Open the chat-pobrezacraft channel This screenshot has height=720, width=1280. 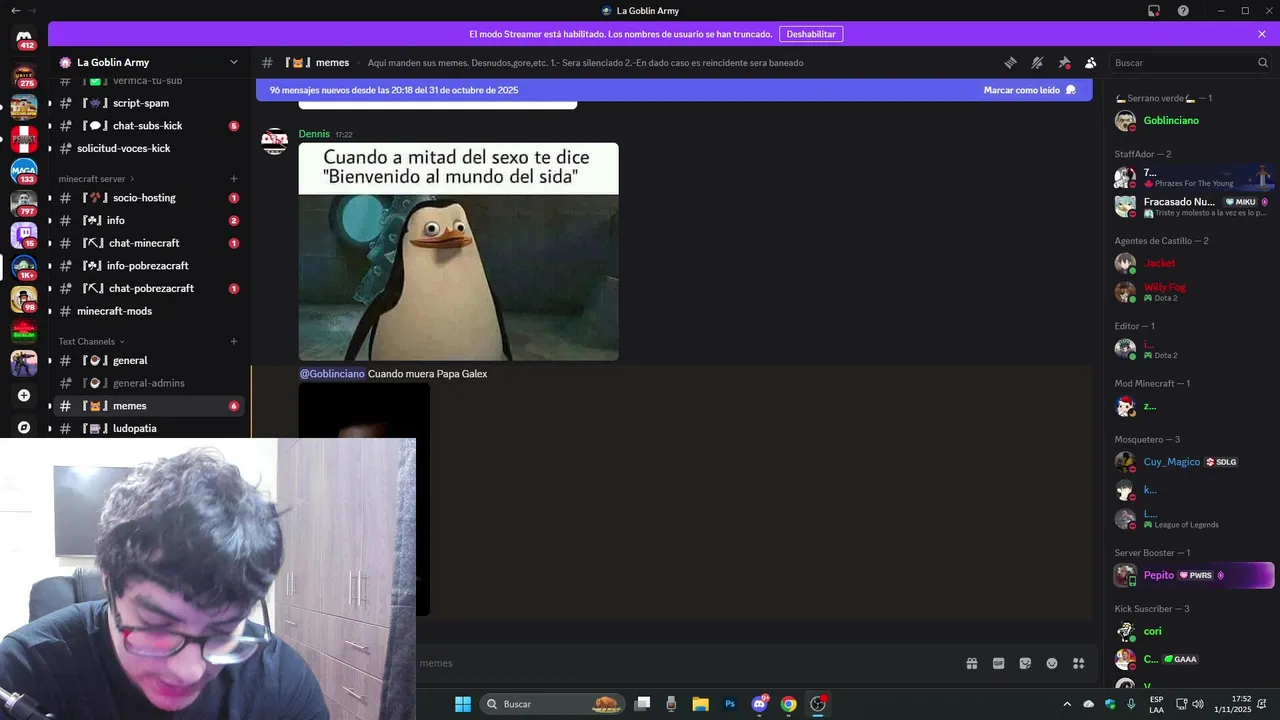150,288
